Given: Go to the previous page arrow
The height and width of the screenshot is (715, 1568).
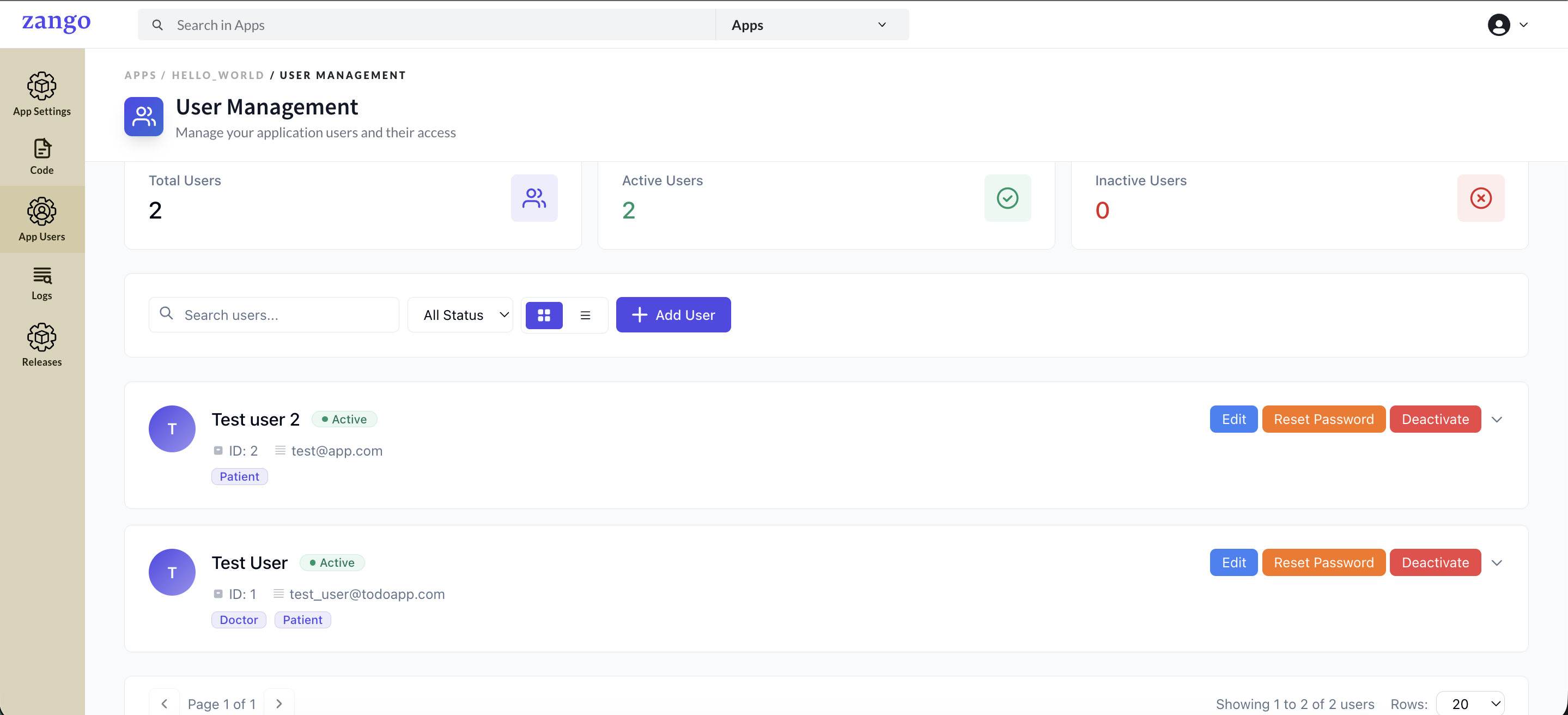Looking at the screenshot, I should pos(165,704).
